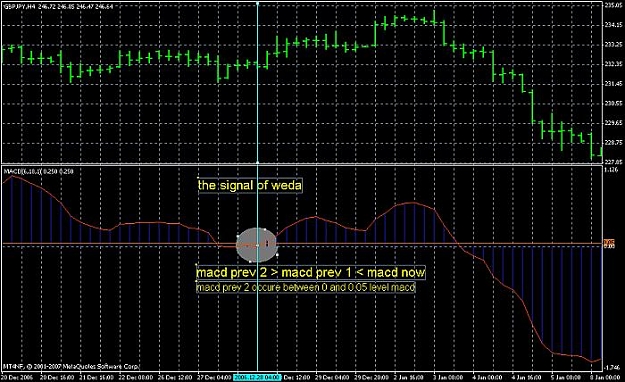The image size is (625, 382).
Task: Click the 227.85 price label
Action: pyautogui.click(x=613, y=162)
